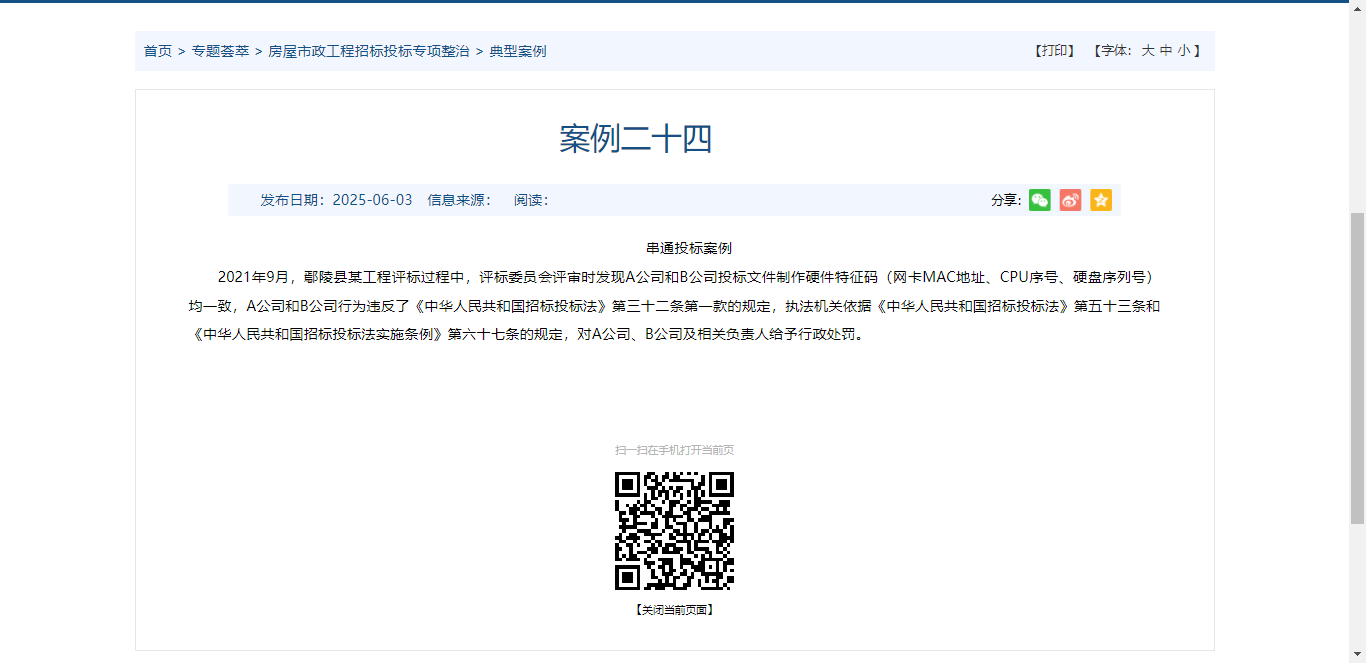Viewport: 1366px width, 663px height.
Task: Click the page vertical scrollbar thumb
Action: 1357,368
